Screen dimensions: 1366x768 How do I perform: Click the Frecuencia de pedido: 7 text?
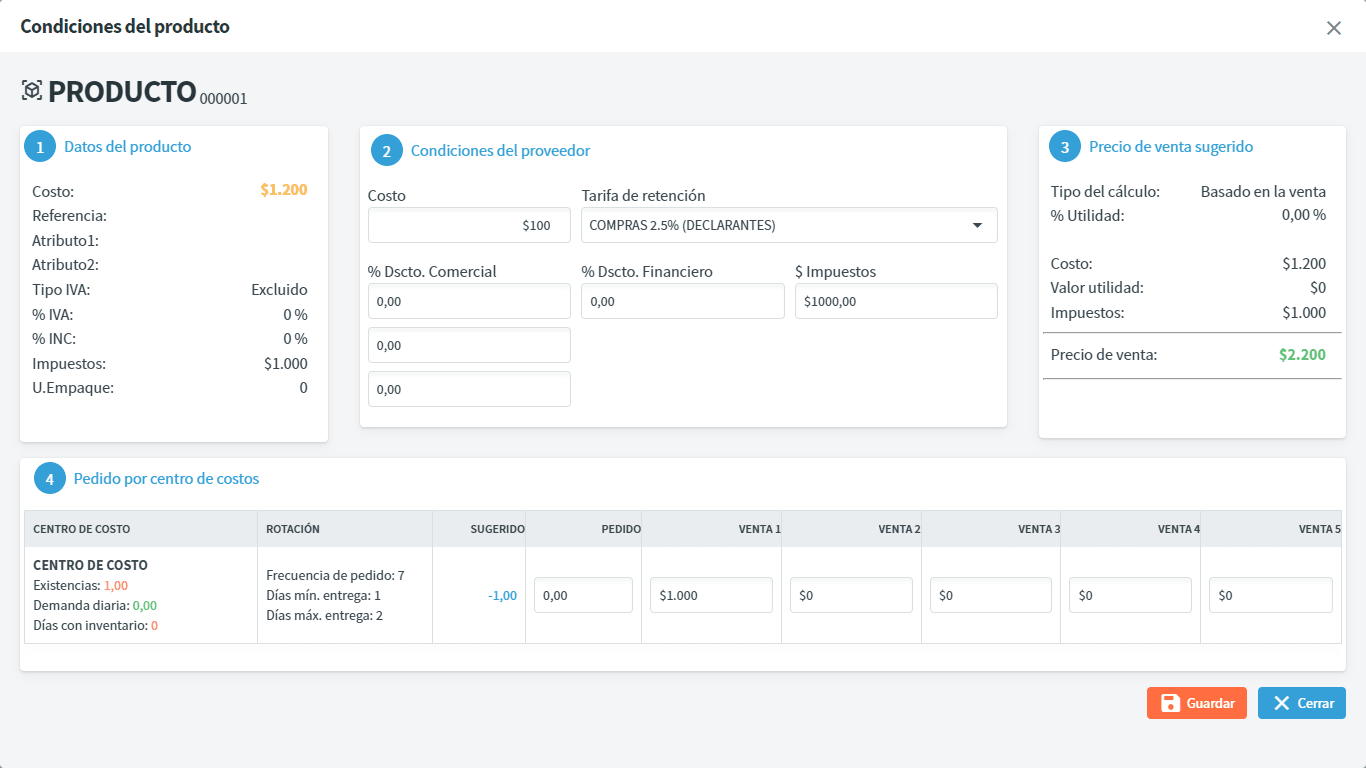click(x=335, y=575)
